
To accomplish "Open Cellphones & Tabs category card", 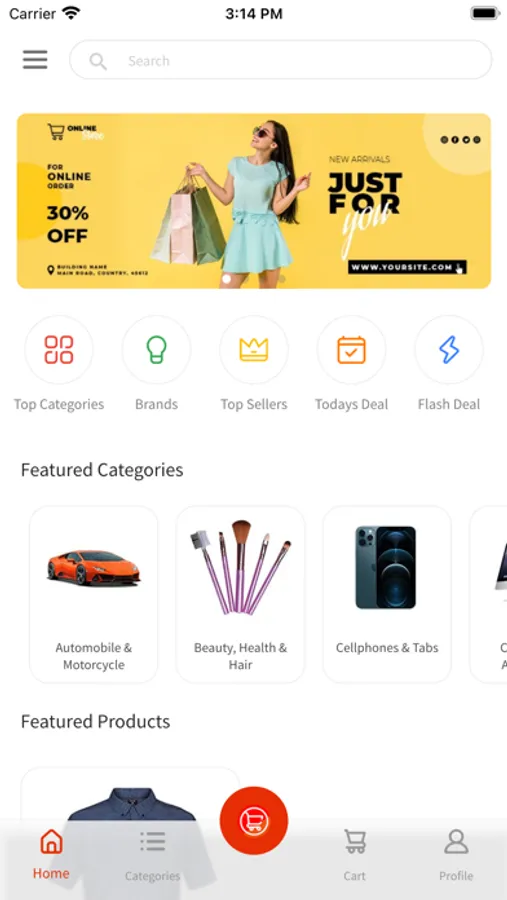I will pos(387,595).
